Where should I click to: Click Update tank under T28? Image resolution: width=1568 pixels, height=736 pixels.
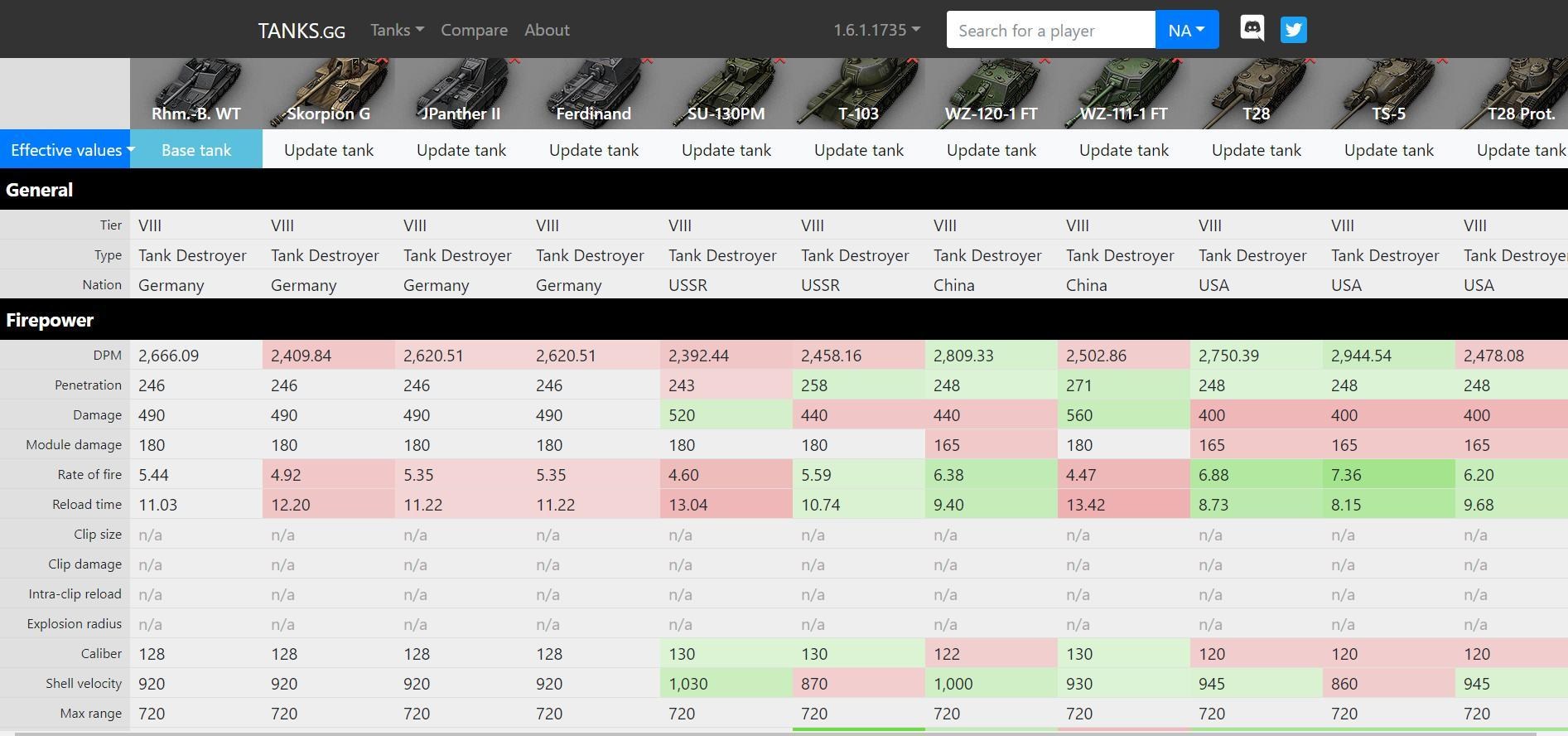1257,150
